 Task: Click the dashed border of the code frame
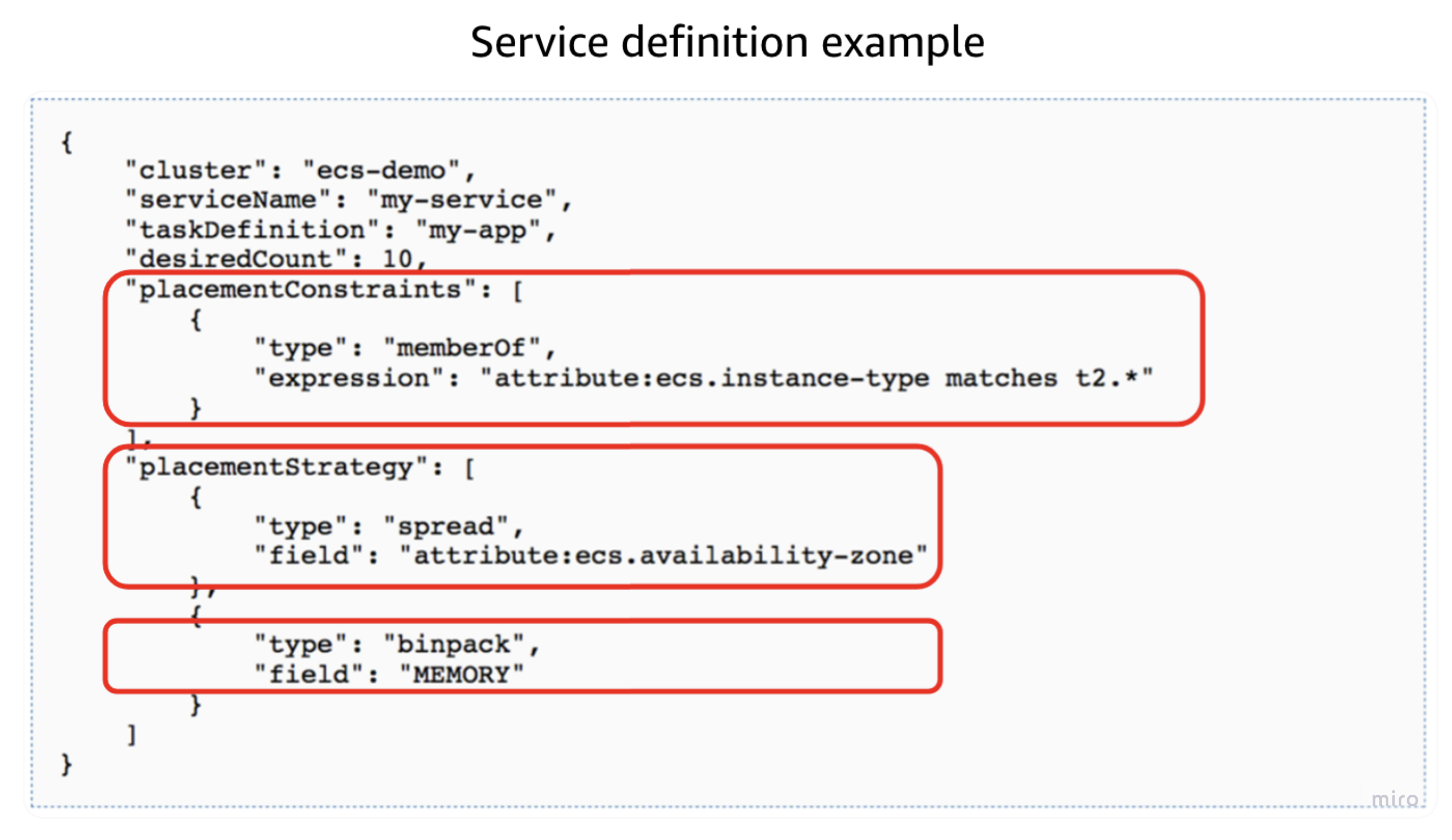(726, 98)
